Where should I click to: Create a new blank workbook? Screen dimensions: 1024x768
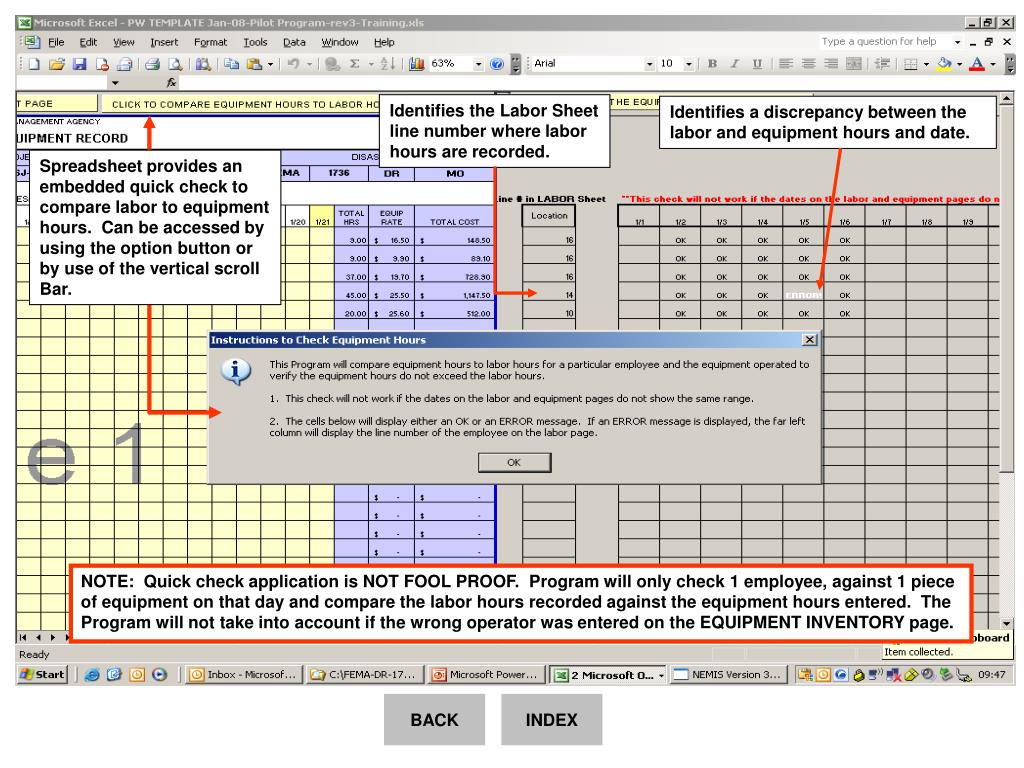pyautogui.click(x=34, y=64)
